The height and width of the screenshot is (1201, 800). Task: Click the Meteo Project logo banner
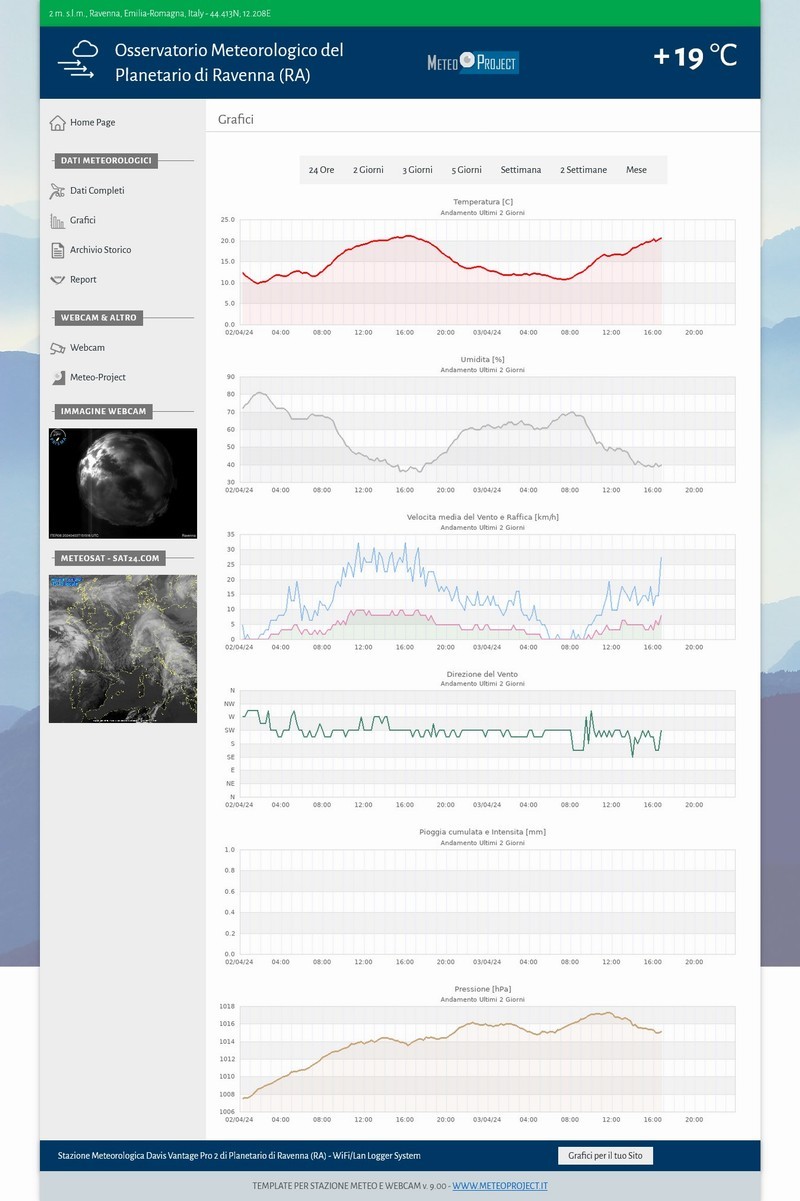tap(473, 63)
